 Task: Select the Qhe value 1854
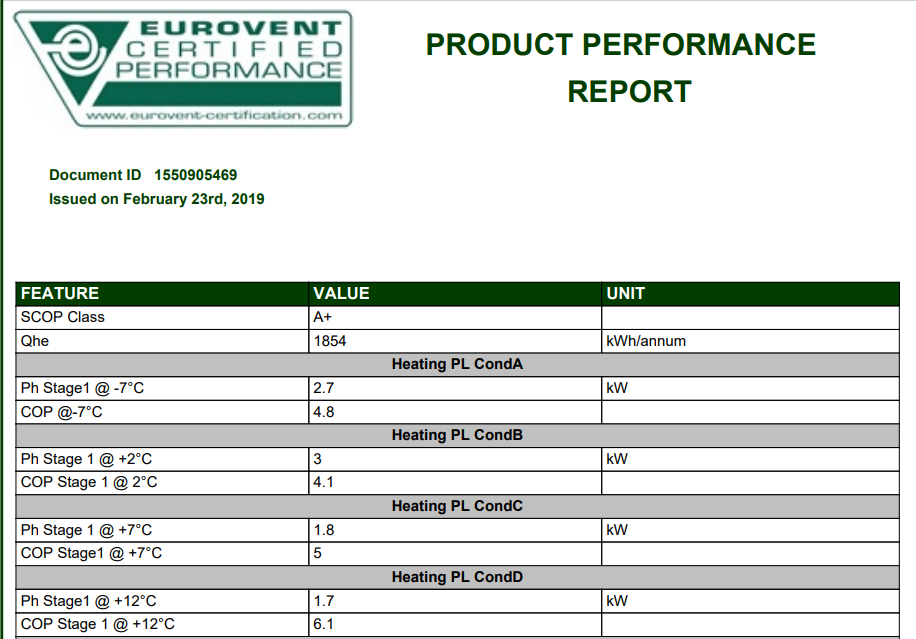click(x=455, y=341)
